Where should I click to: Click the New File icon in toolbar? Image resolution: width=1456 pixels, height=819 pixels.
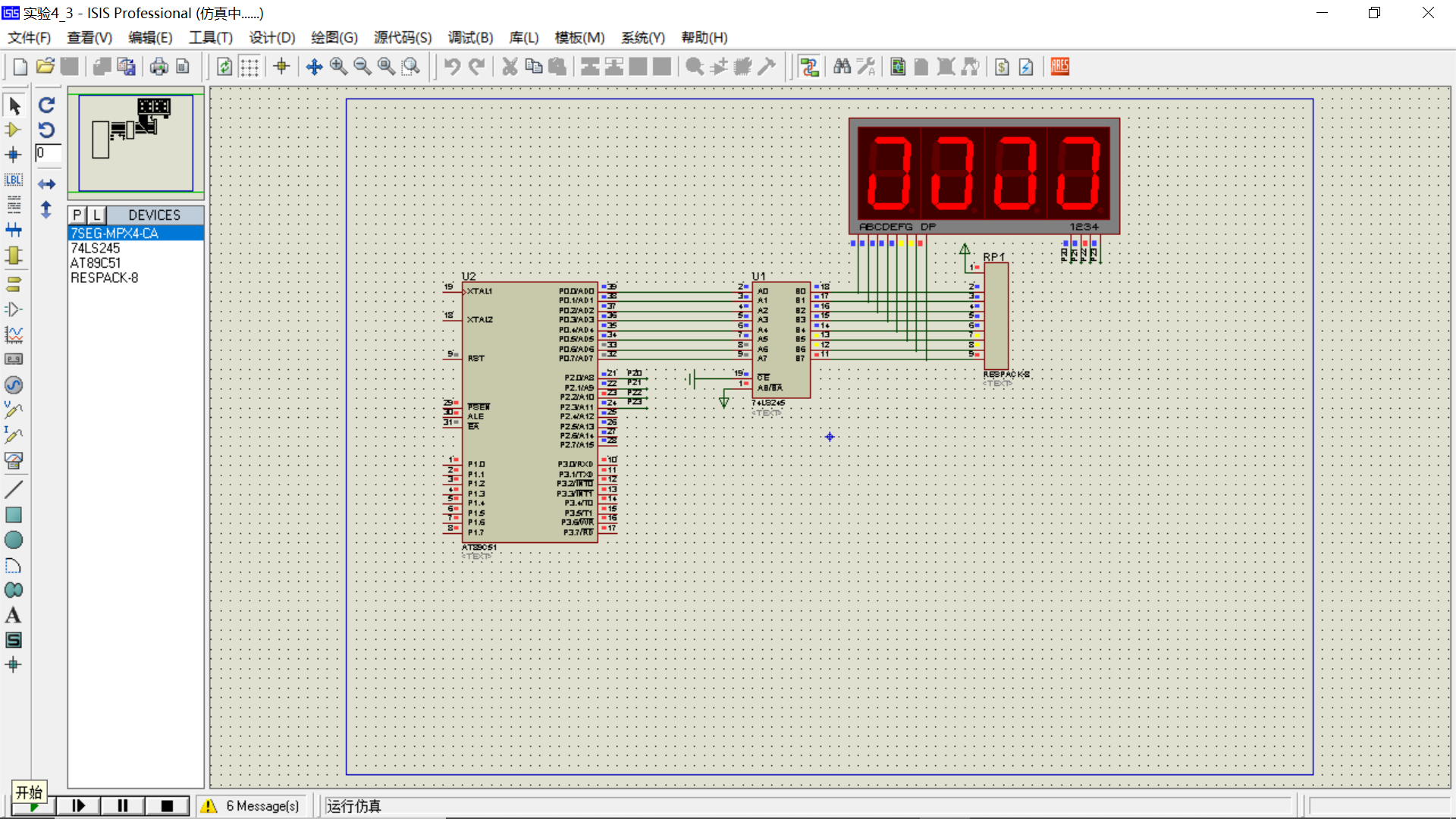point(20,67)
